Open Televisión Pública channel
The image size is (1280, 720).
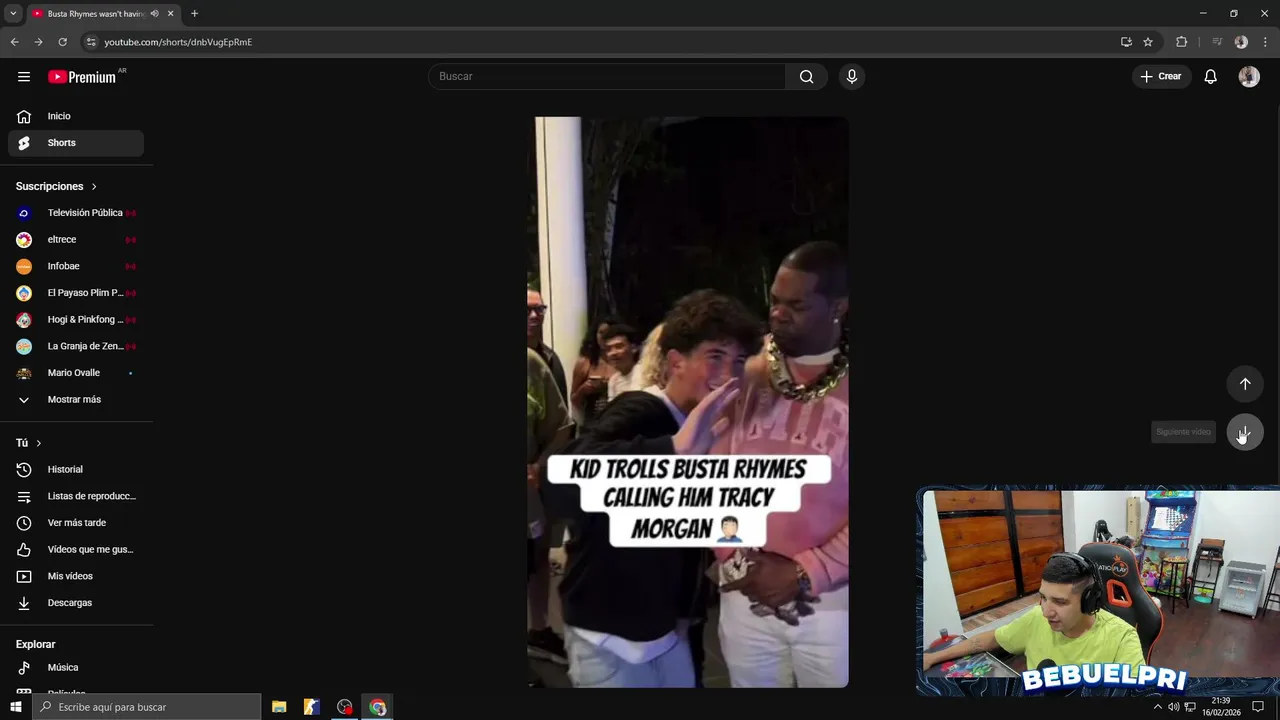[x=76, y=213]
